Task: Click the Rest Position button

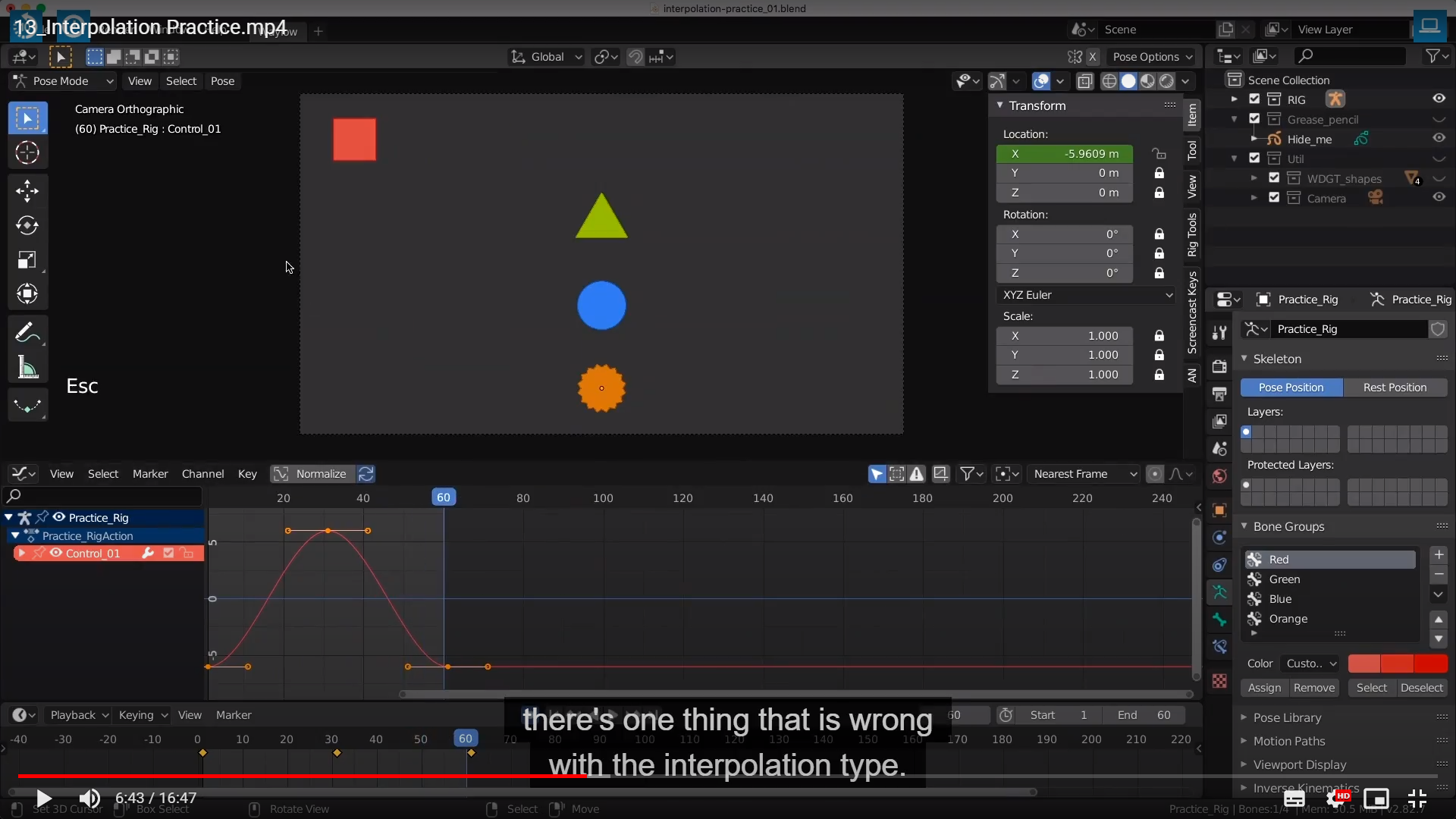Action: pyautogui.click(x=1395, y=388)
